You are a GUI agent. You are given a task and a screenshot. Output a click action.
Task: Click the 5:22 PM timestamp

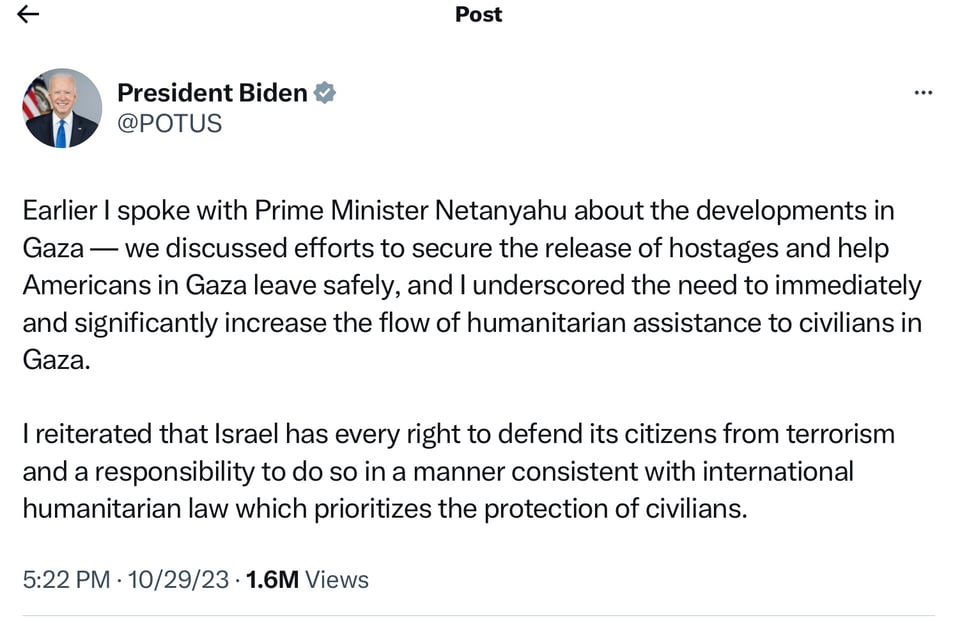point(66,579)
